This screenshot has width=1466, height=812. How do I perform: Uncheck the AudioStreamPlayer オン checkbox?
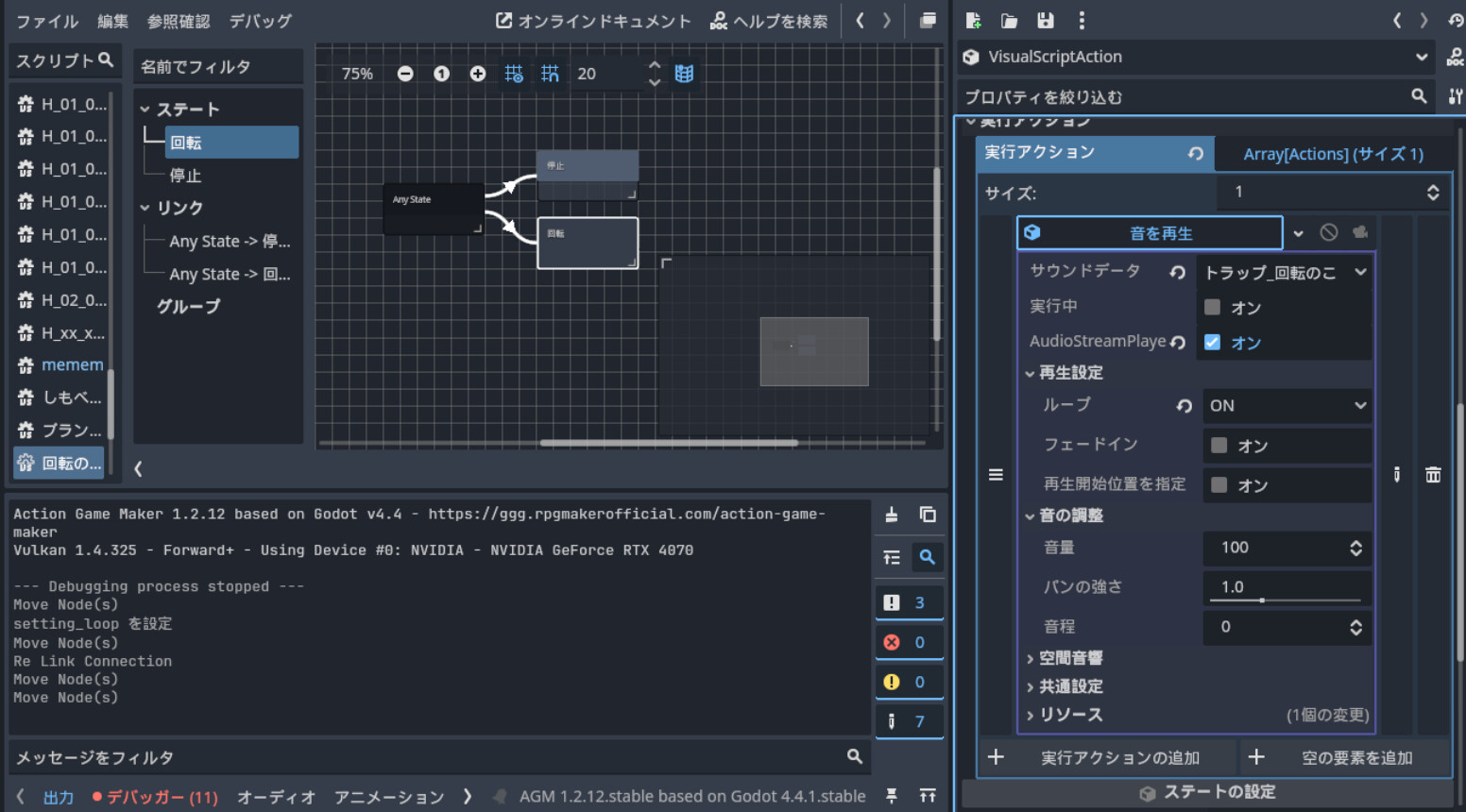pos(1213,342)
